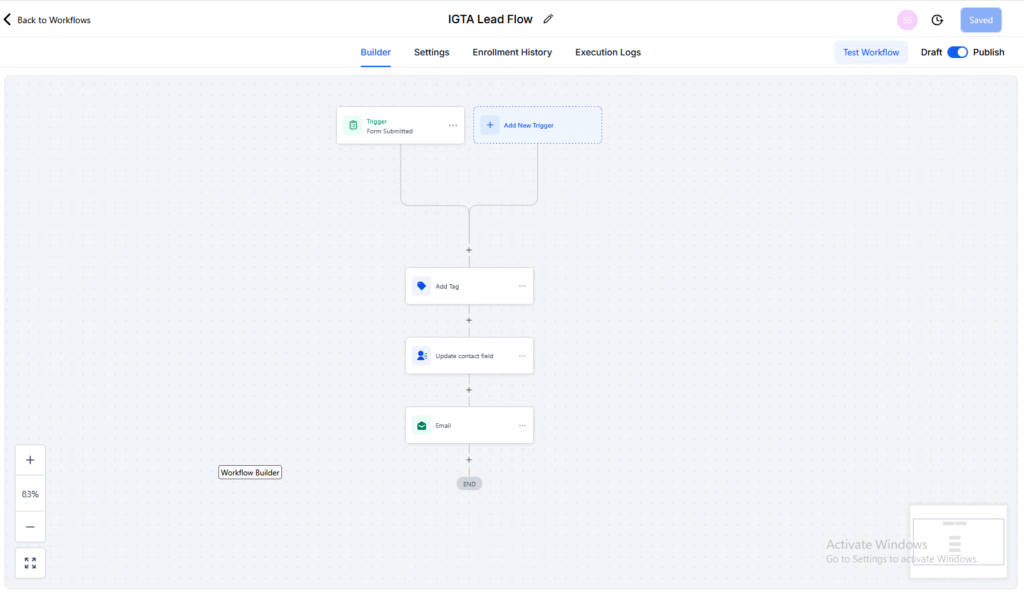Click the contact icon on Update contact field node
Image resolution: width=1024 pixels, height=592 pixels.
tap(421, 355)
